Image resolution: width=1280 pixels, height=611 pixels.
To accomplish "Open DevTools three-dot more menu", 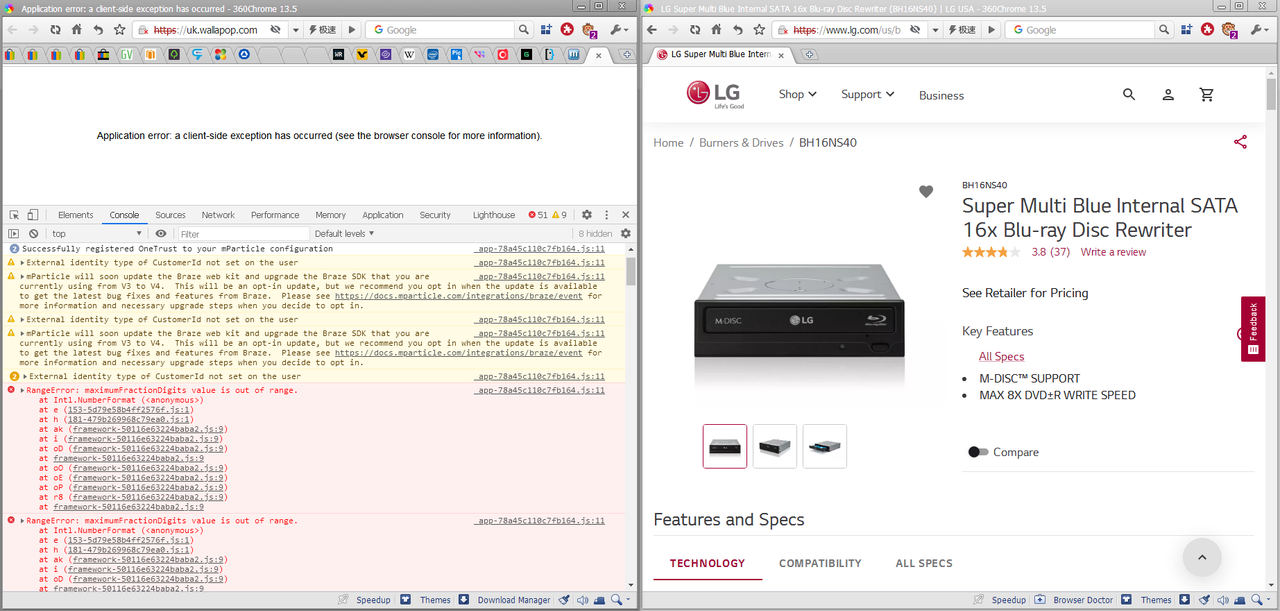I will click(x=606, y=215).
